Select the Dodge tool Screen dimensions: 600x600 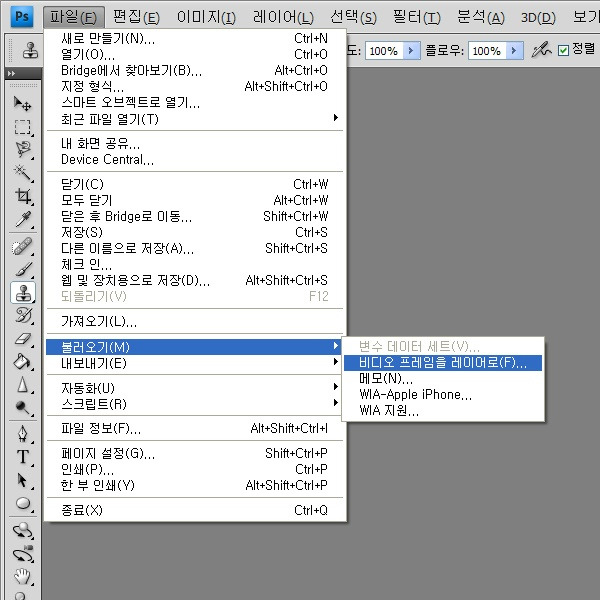click(23, 408)
